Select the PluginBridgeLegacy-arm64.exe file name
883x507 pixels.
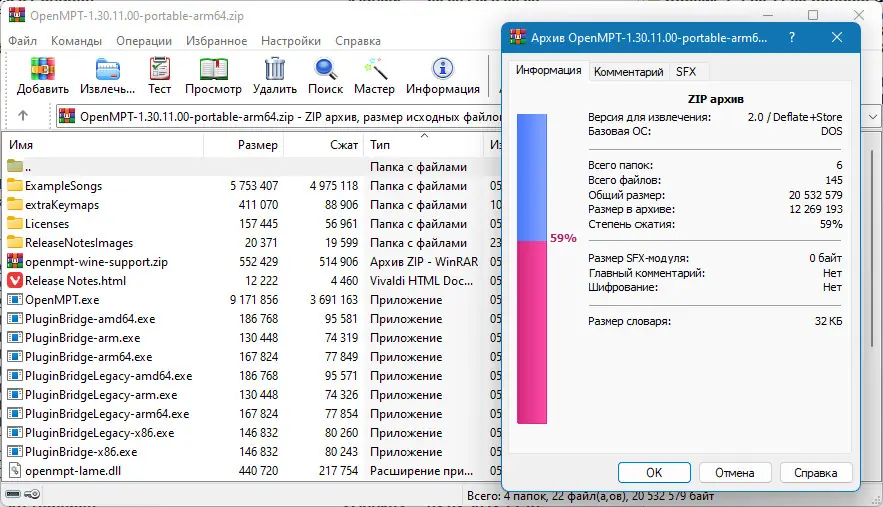pyautogui.click(x=107, y=414)
